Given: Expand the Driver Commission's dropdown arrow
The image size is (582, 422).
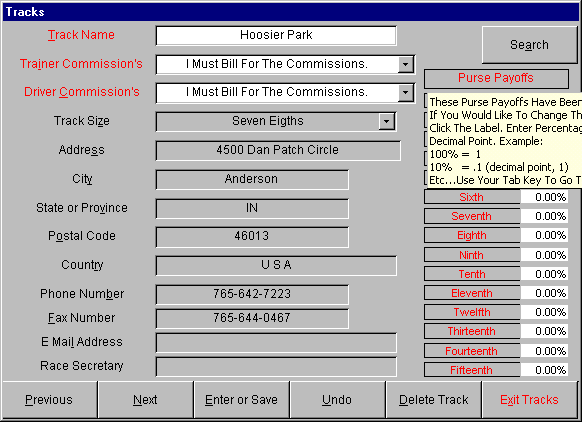Looking at the screenshot, I should [406, 92].
